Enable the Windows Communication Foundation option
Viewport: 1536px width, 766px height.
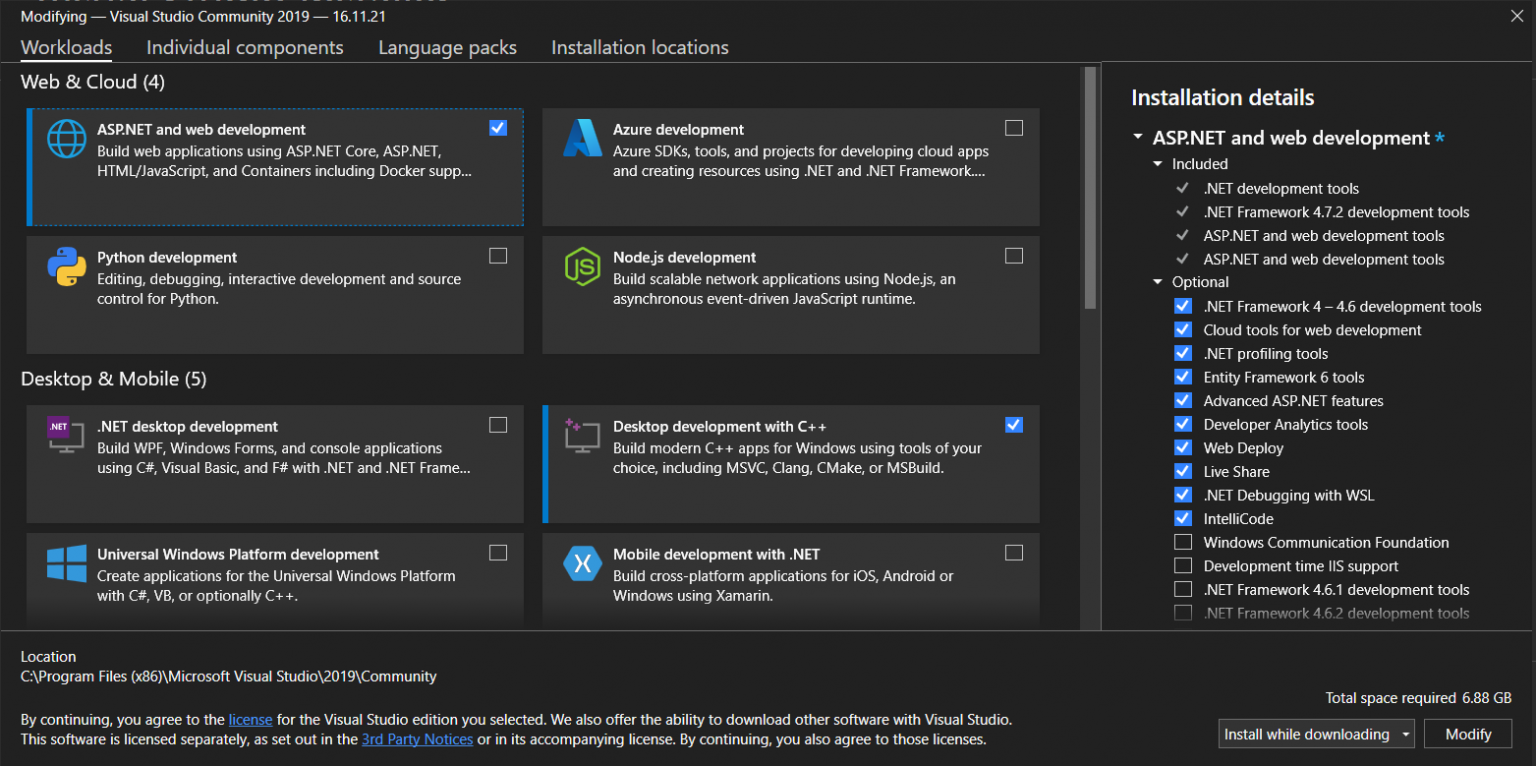(1183, 542)
